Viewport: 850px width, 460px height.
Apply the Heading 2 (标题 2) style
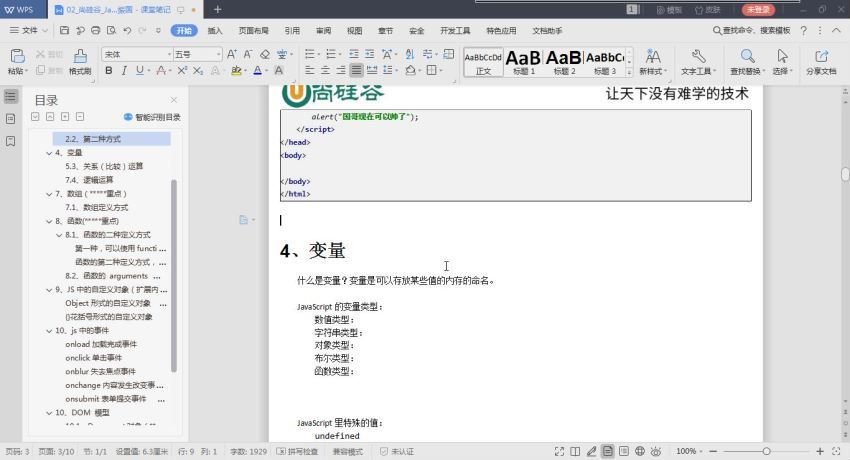(x=564, y=62)
